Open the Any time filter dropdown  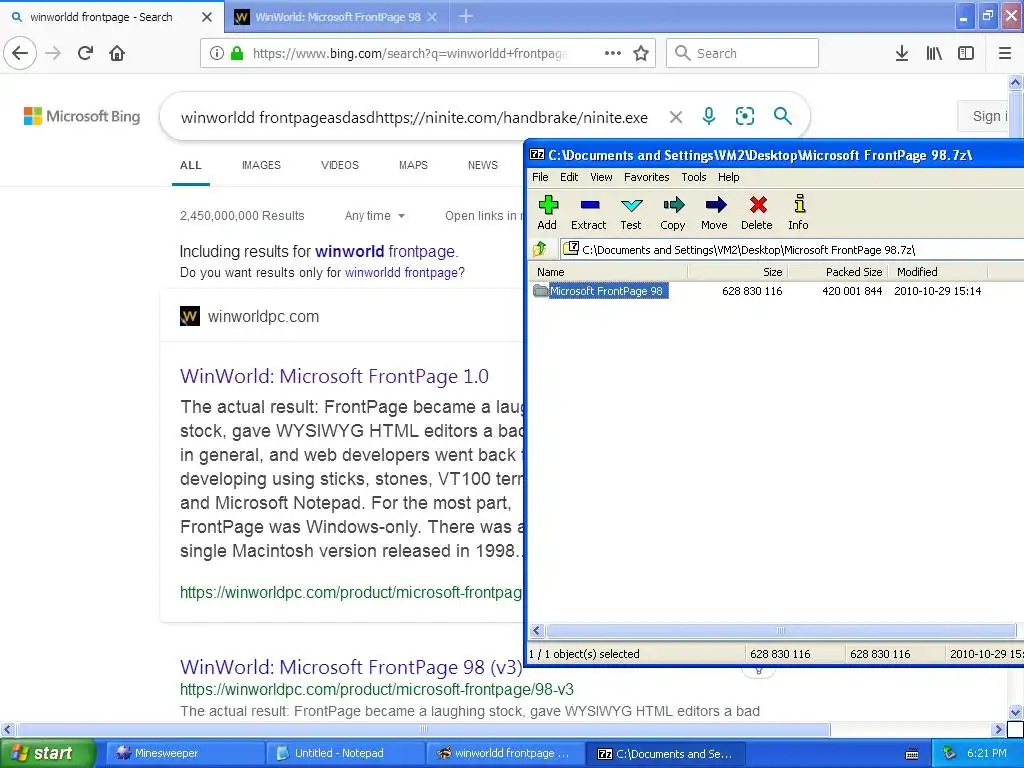click(375, 216)
